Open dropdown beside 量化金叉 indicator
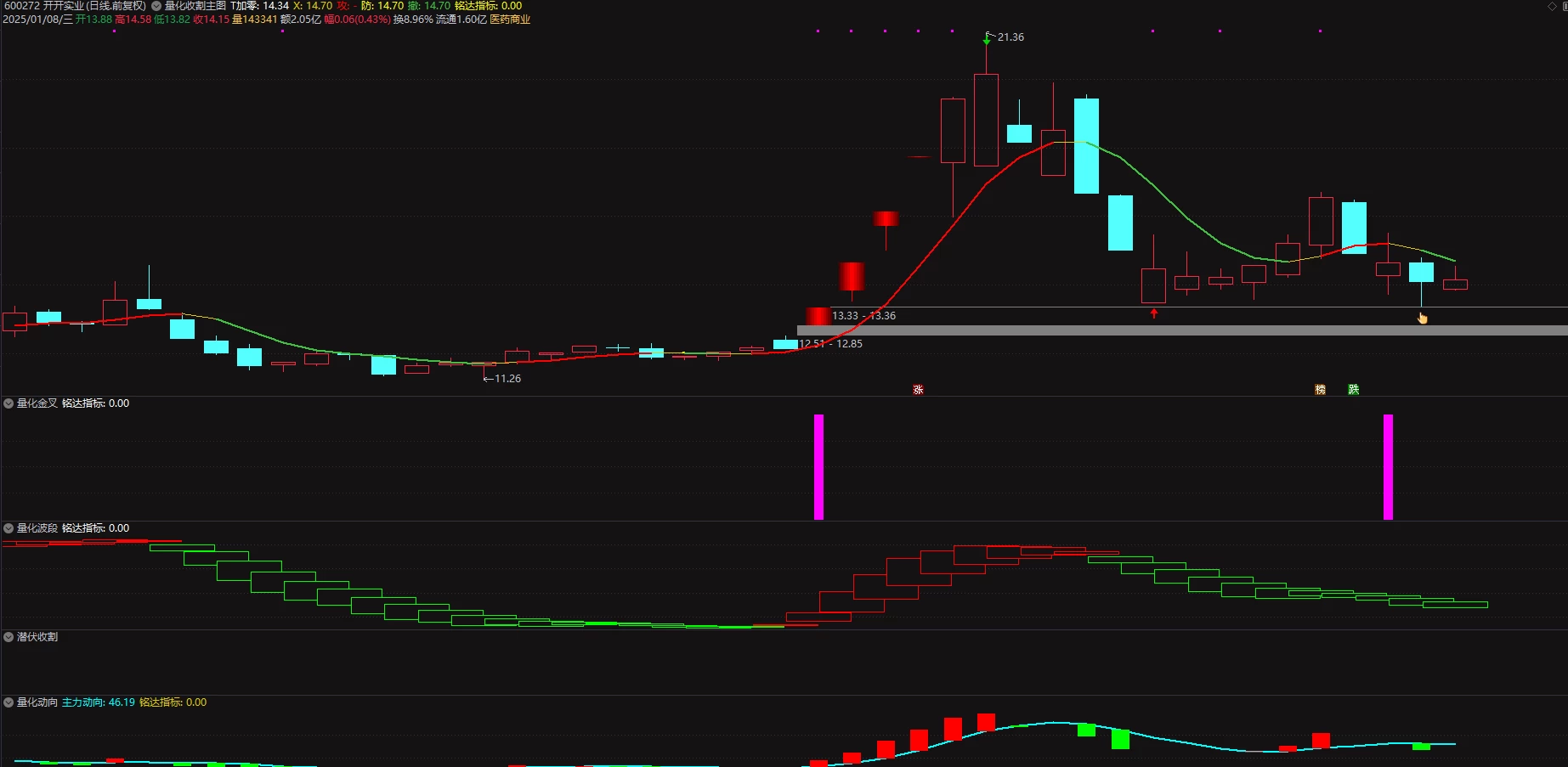 click(8, 403)
